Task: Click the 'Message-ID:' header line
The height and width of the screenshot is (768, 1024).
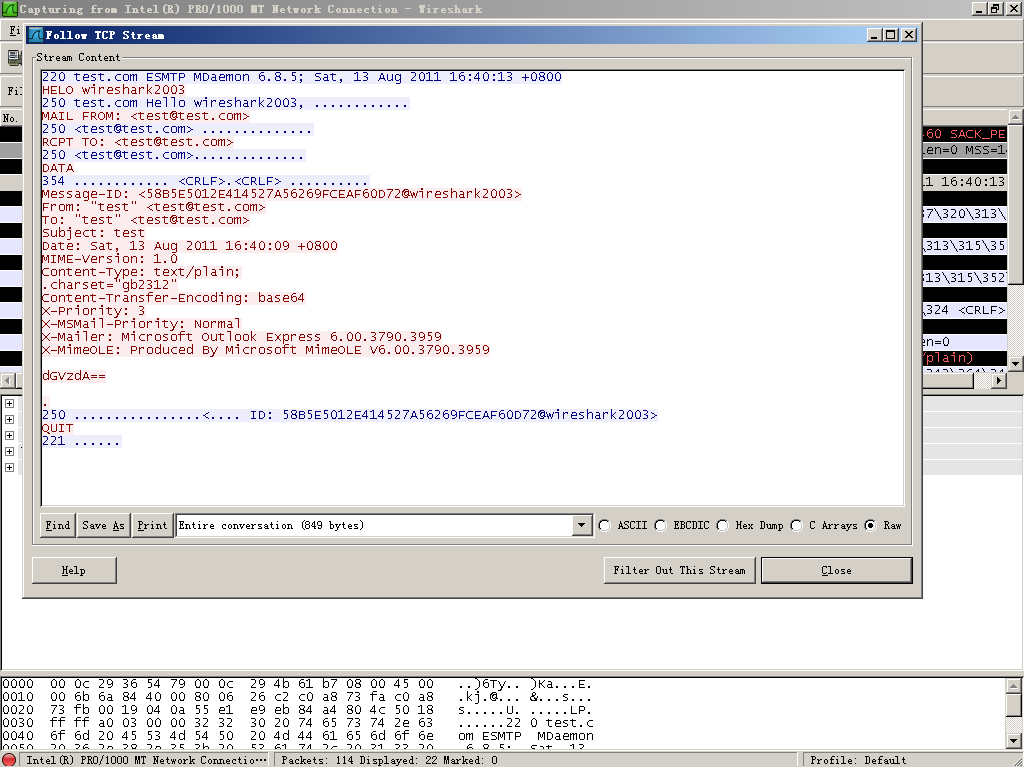Action: pyautogui.click(x=281, y=195)
